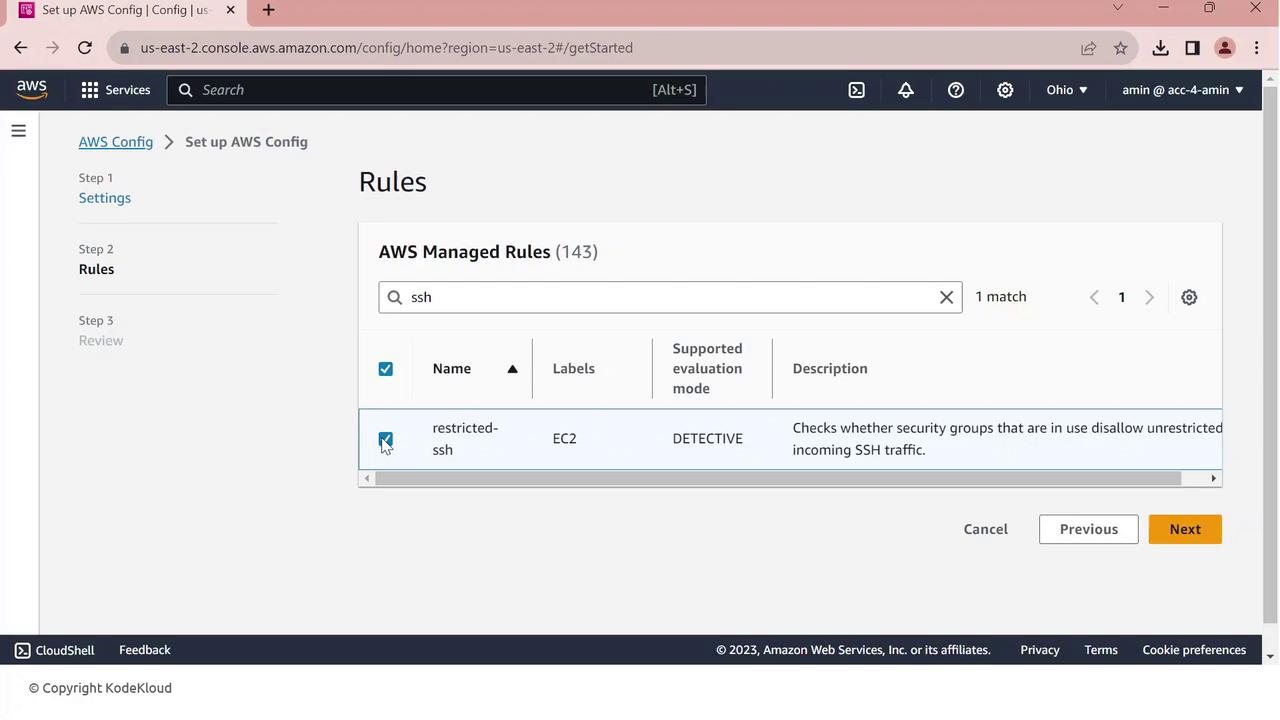
Task: Open CloudShell icon in the footer
Action: (23, 650)
